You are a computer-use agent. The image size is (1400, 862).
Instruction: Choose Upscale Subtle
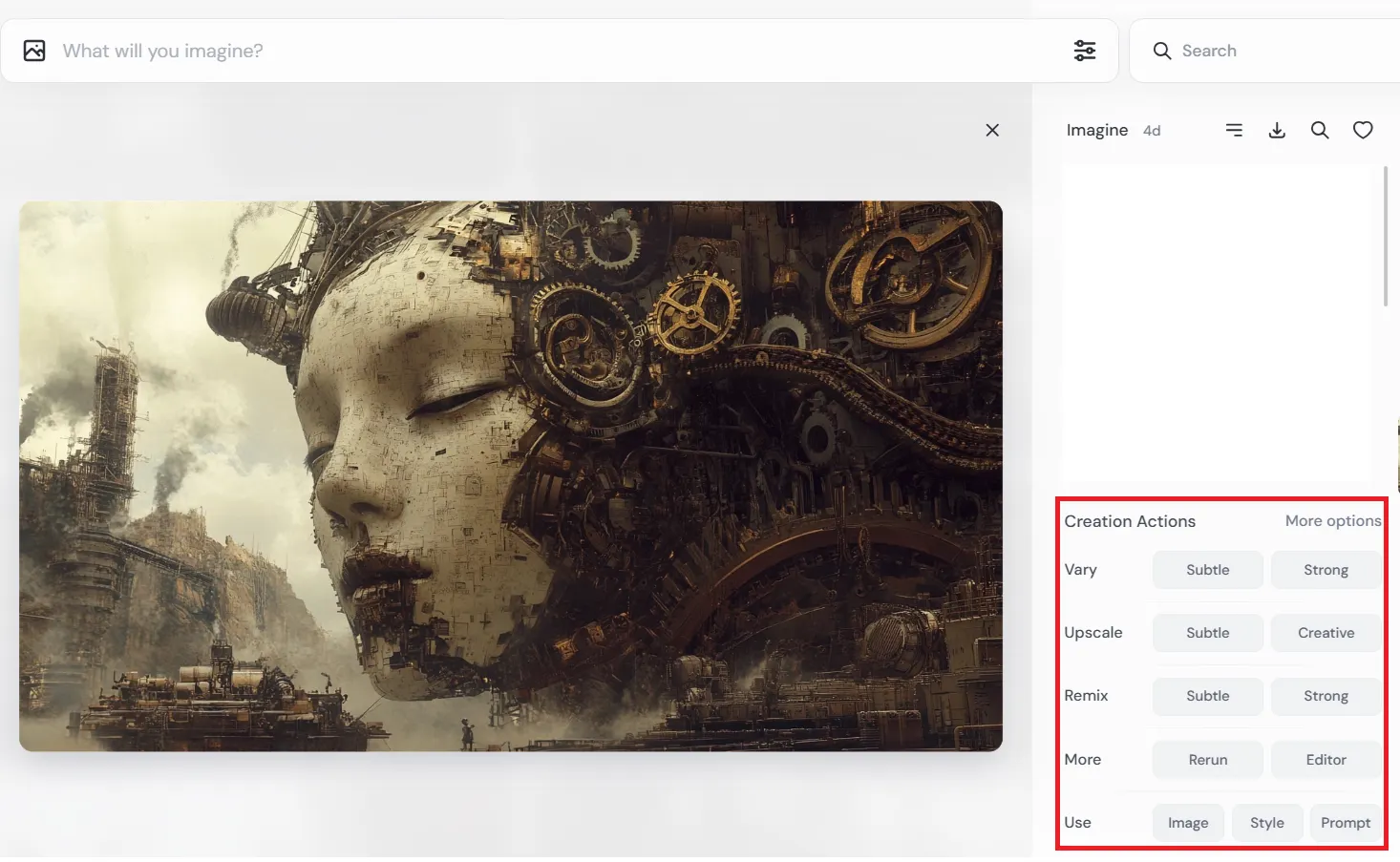[x=1207, y=633]
